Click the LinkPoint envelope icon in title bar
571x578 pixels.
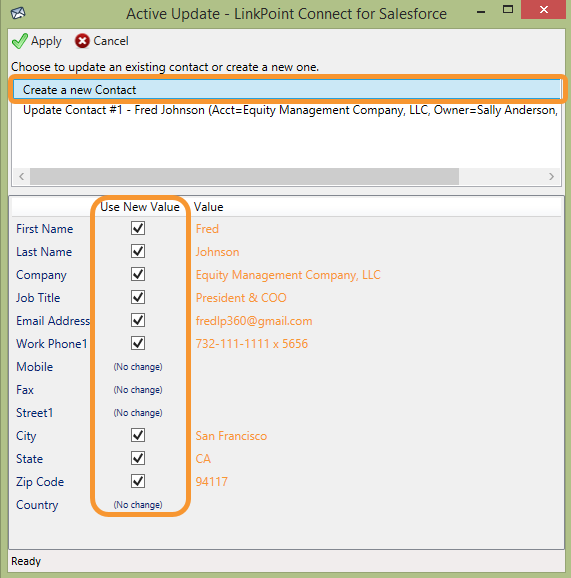18,14
